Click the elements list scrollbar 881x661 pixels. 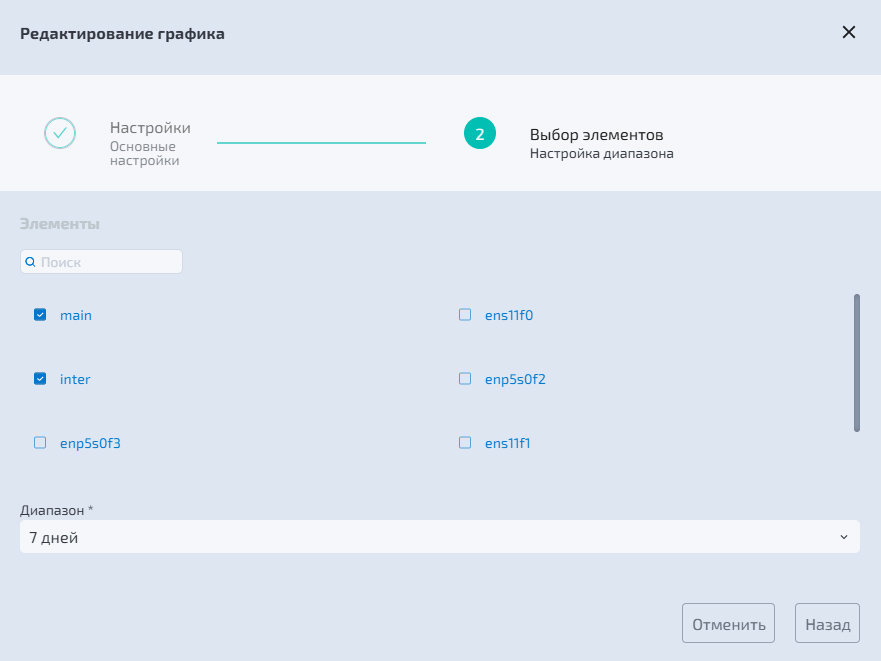pyautogui.click(x=857, y=363)
